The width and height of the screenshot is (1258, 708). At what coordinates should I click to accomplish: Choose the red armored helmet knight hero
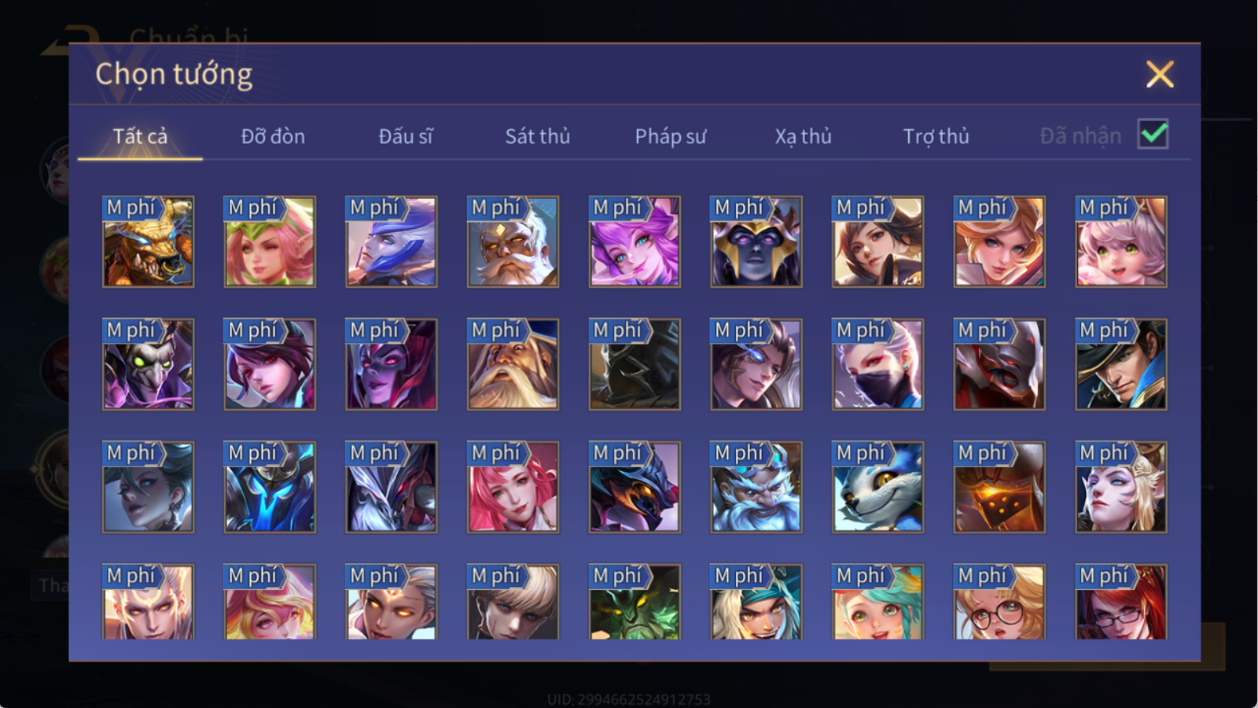point(1000,365)
